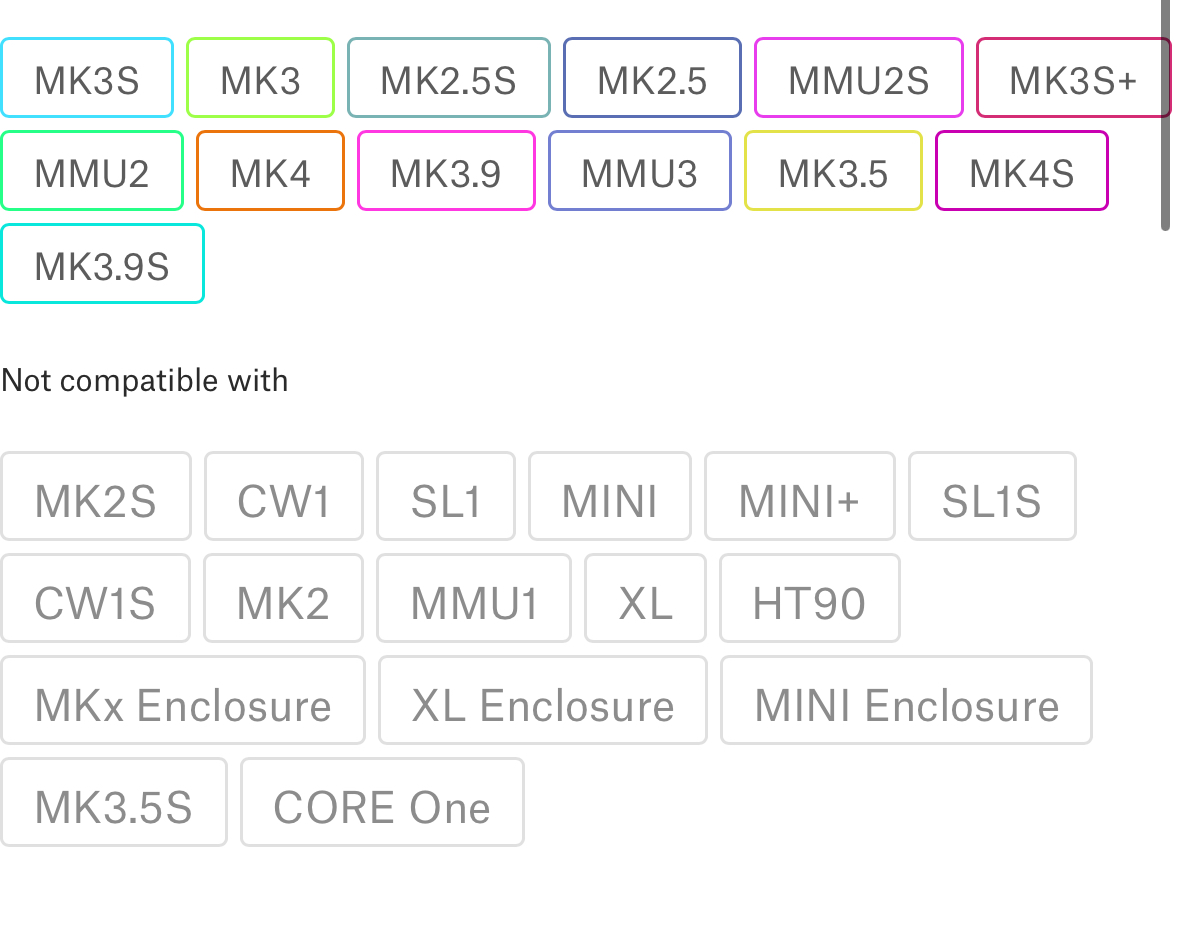Screen dimensions: 1179x945
Task: Click the MK3.5S tag
Action: (114, 802)
